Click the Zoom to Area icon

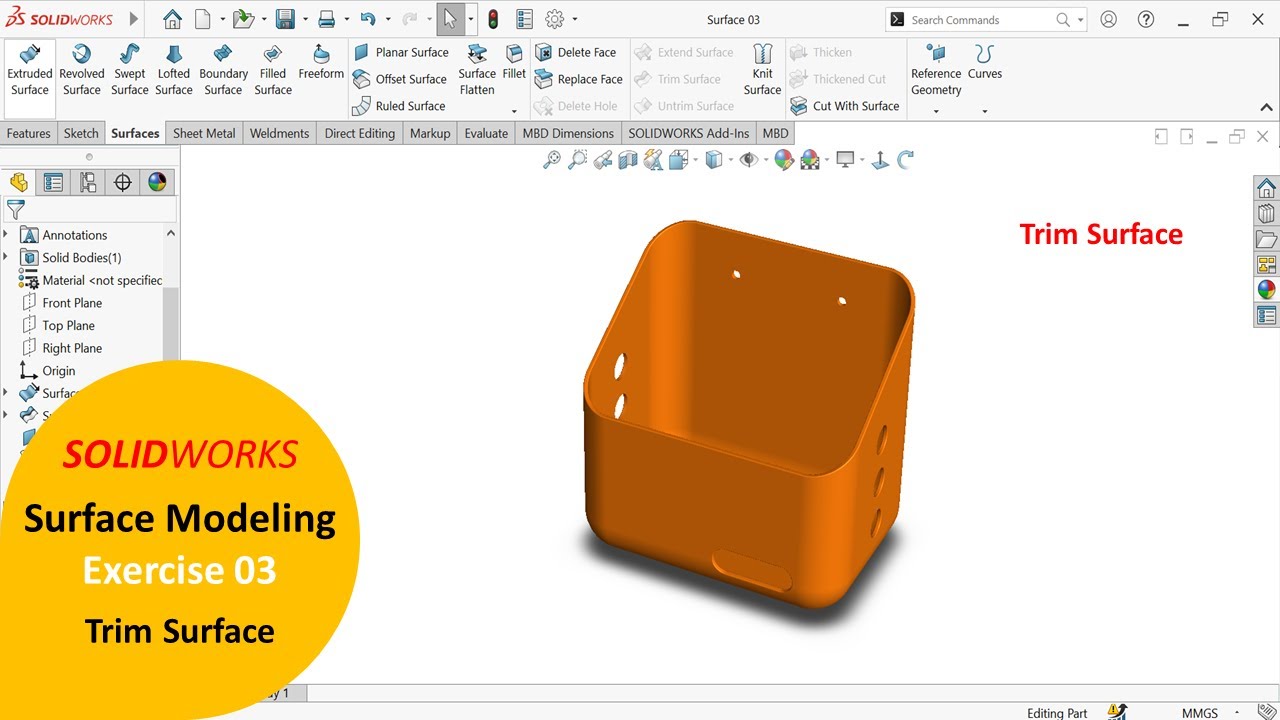point(577,159)
